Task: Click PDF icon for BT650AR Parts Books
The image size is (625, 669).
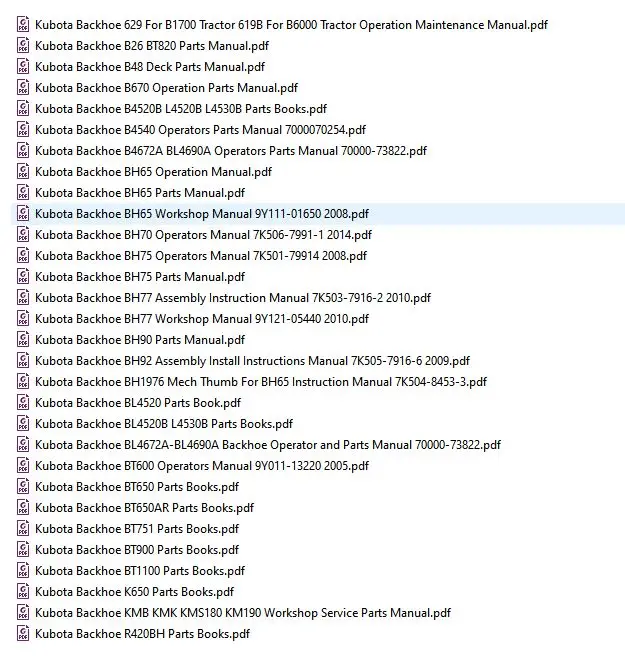Action: (x=23, y=508)
